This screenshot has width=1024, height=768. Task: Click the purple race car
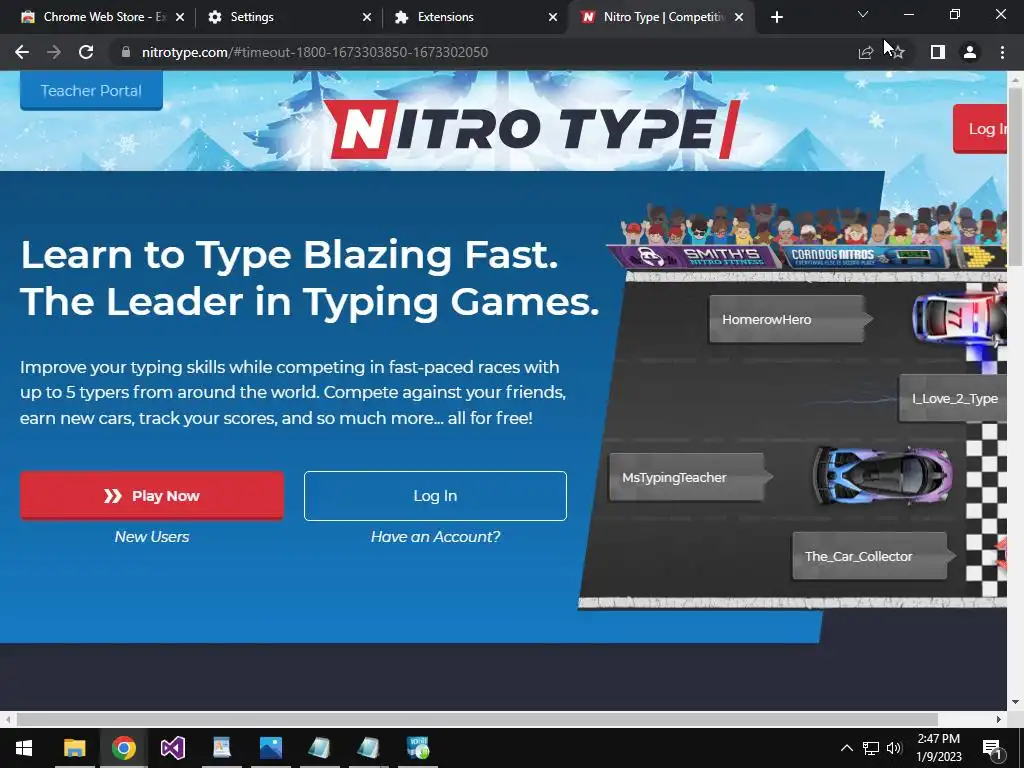click(882, 475)
